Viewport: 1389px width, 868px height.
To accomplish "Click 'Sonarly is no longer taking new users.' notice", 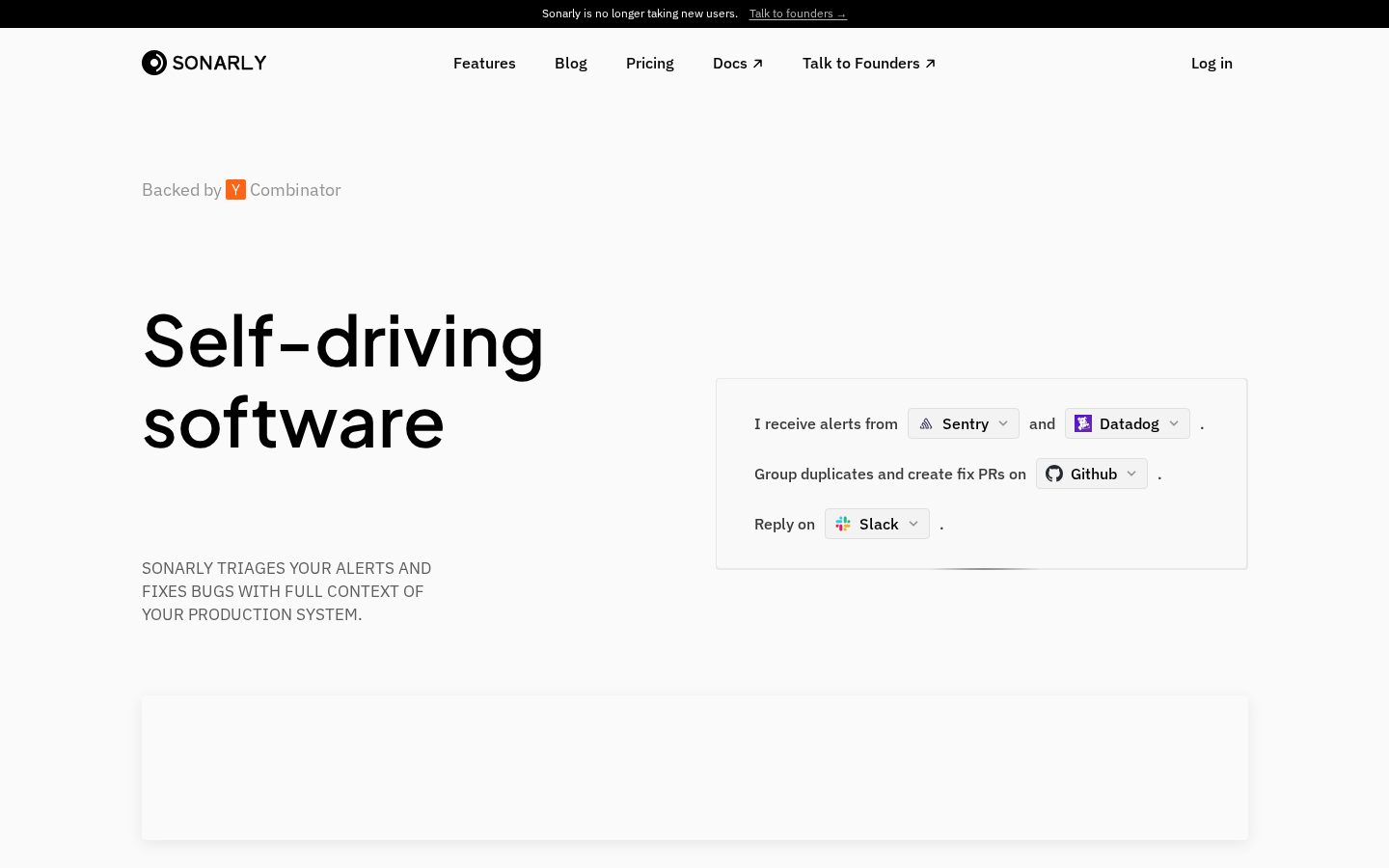I will (640, 14).
